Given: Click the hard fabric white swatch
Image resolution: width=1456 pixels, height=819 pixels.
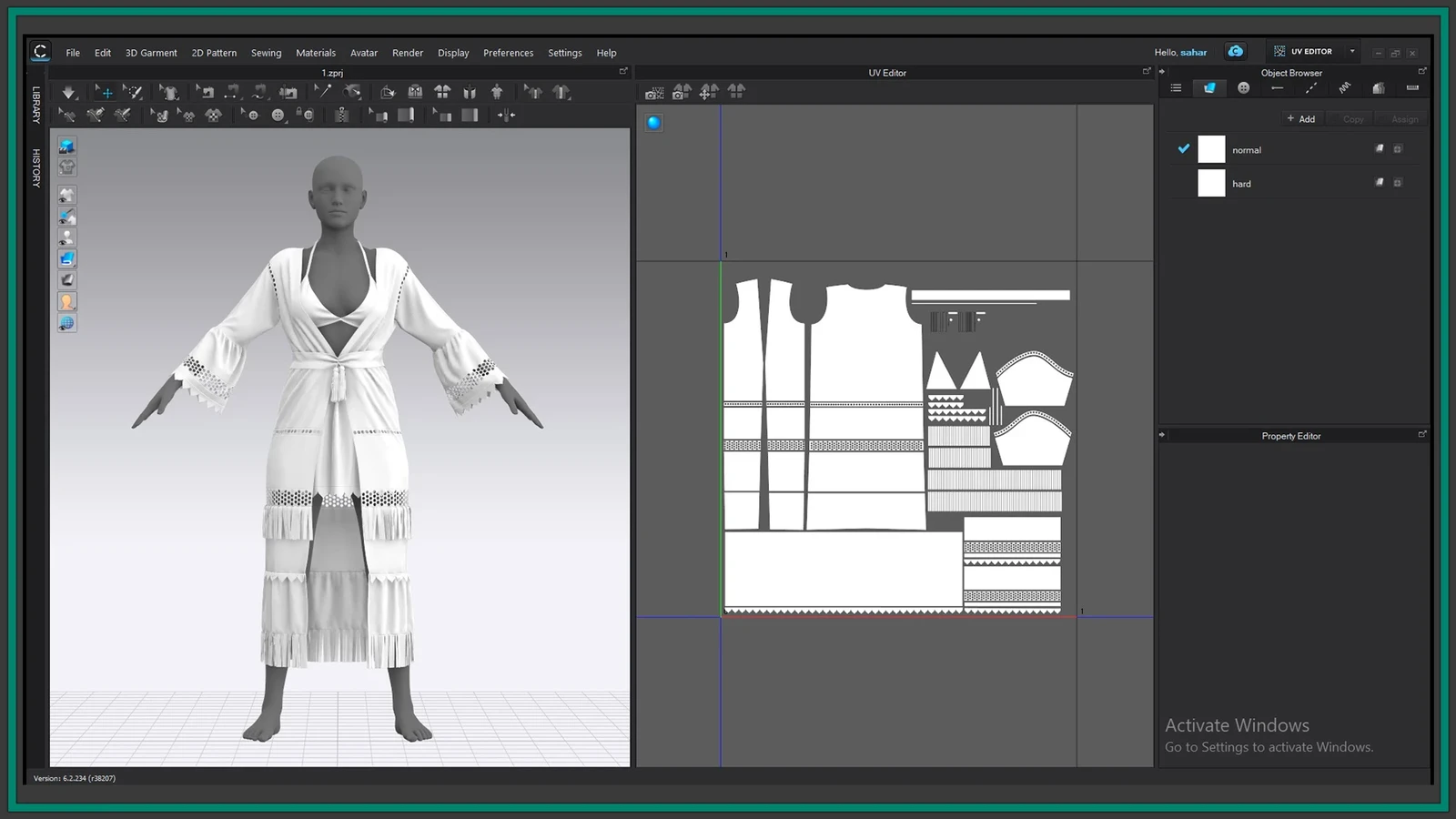Looking at the screenshot, I should 1211,183.
